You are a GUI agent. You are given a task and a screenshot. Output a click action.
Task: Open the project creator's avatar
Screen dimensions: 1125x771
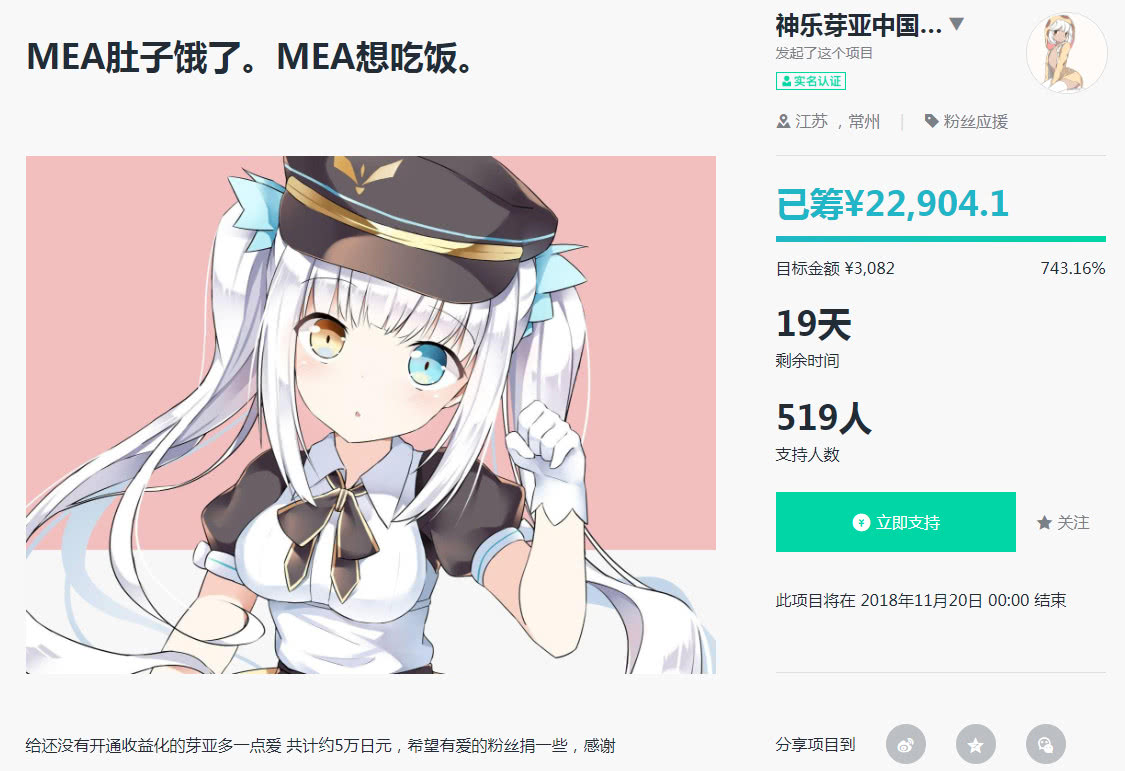pyautogui.click(x=1067, y=52)
